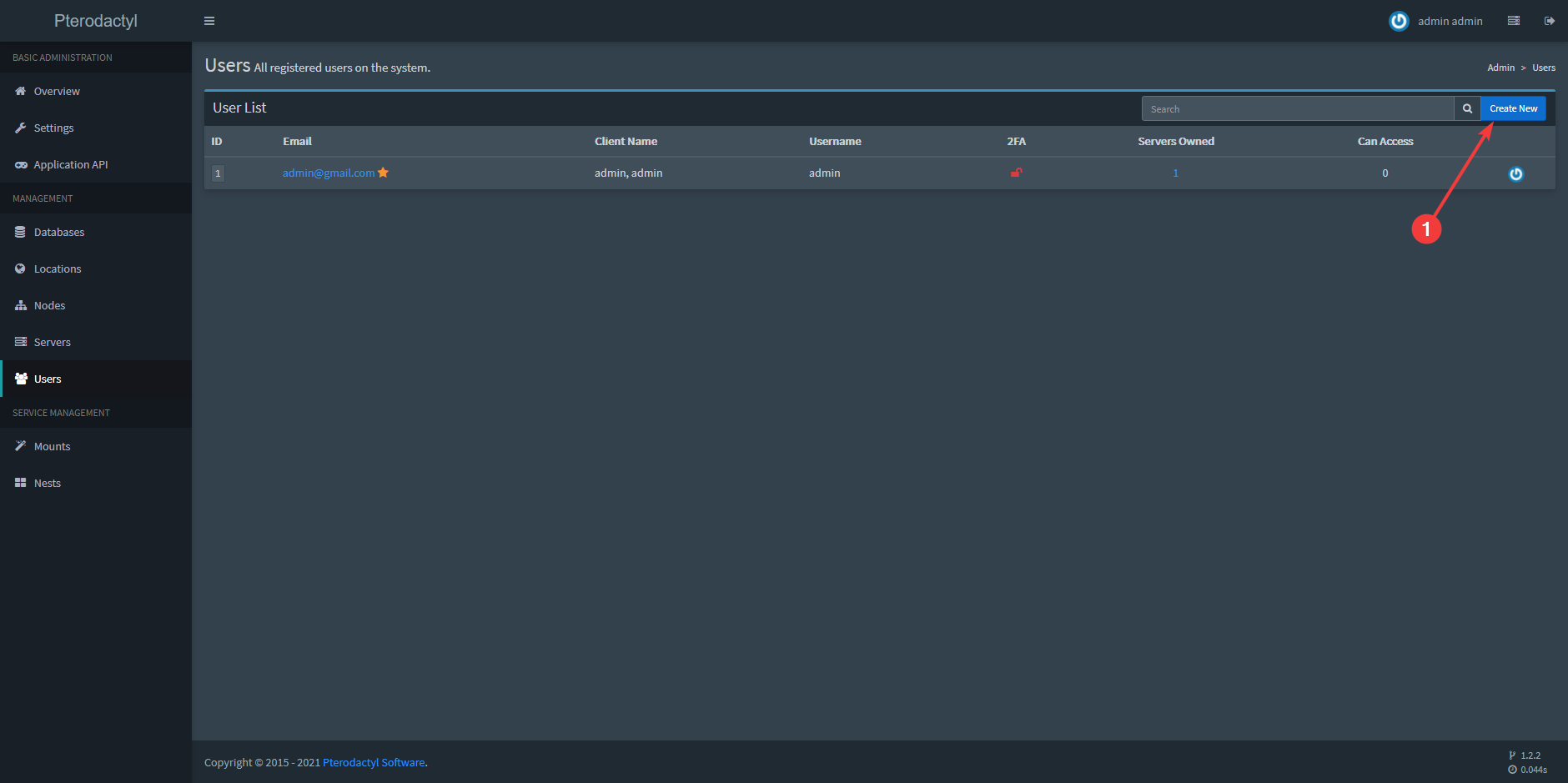Open Mounts in the sidebar
The width and height of the screenshot is (1568, 783).
[96, 446]
